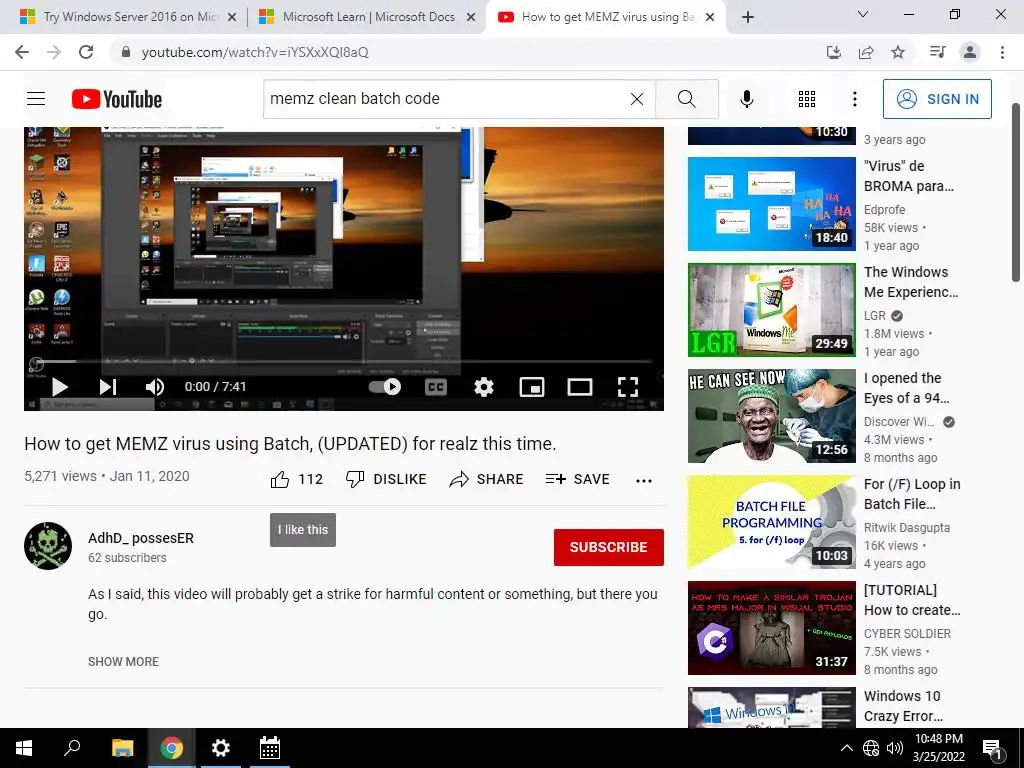This screenshot has width=1024, height=768.
Task: Save the video to a playlist
Action: (x=578, y=479)
